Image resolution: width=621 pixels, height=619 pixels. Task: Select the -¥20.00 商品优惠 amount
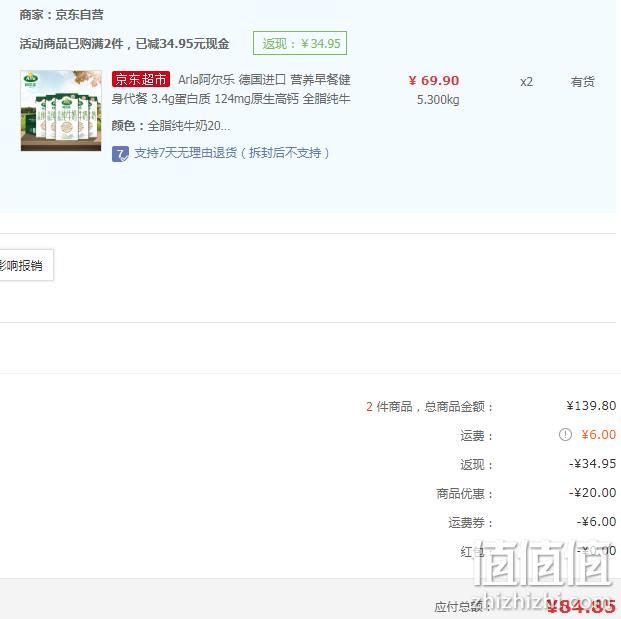(x=592, y=493)
